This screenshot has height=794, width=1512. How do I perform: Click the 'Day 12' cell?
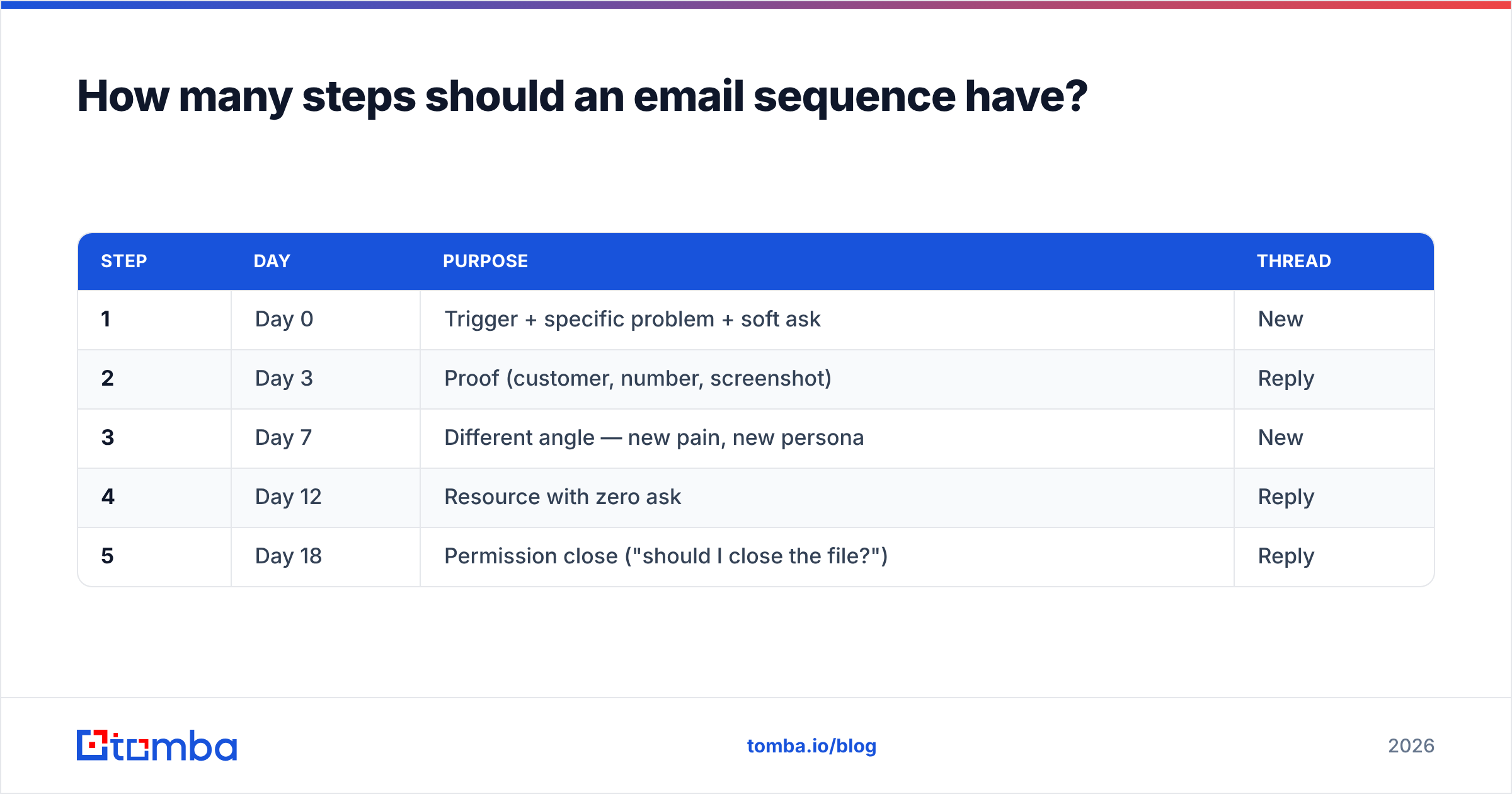pos(326,497)
